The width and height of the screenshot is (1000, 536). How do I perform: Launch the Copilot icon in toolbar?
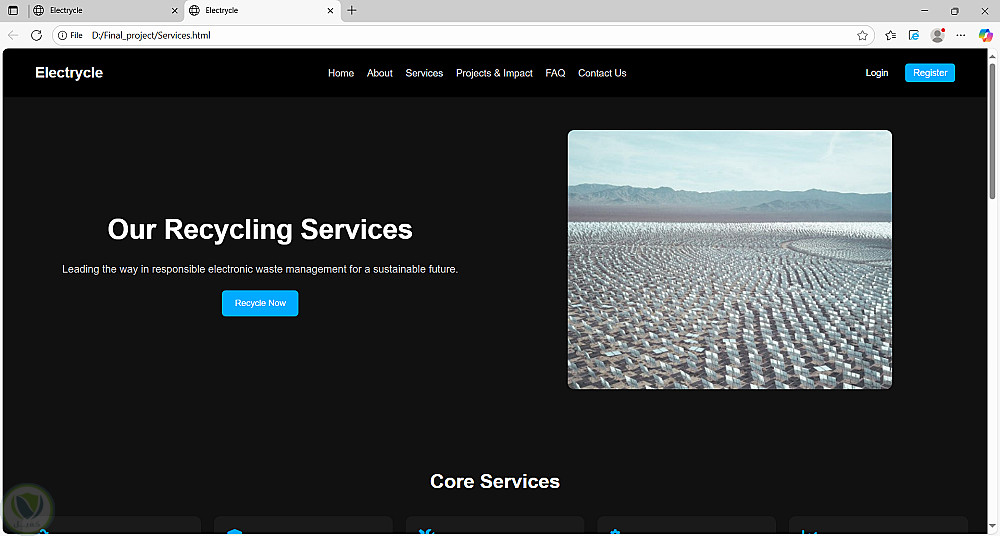click(x=986, y=35)
